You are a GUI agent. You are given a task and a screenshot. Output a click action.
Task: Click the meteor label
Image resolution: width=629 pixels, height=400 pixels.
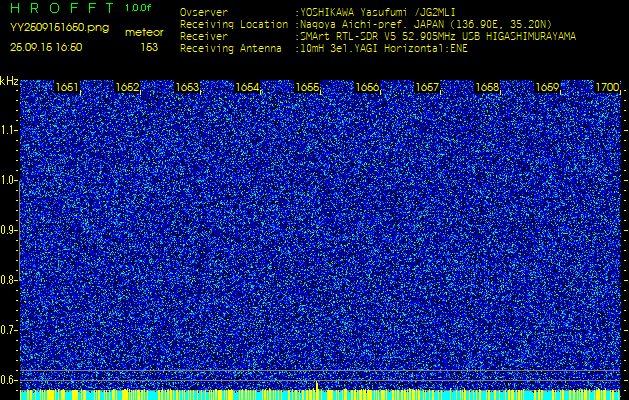[x=144, y=33]
